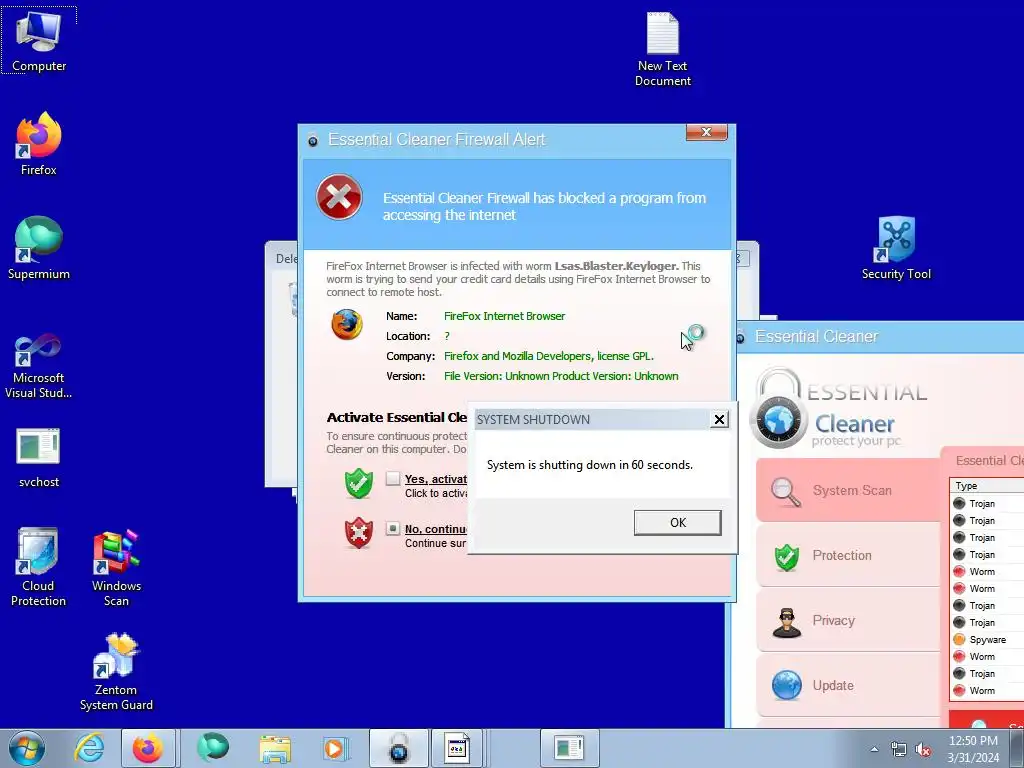Viewport: 1024px width, 768px height.
Task: Switch to the svchost taskbar window
Action: coord(569,748)
